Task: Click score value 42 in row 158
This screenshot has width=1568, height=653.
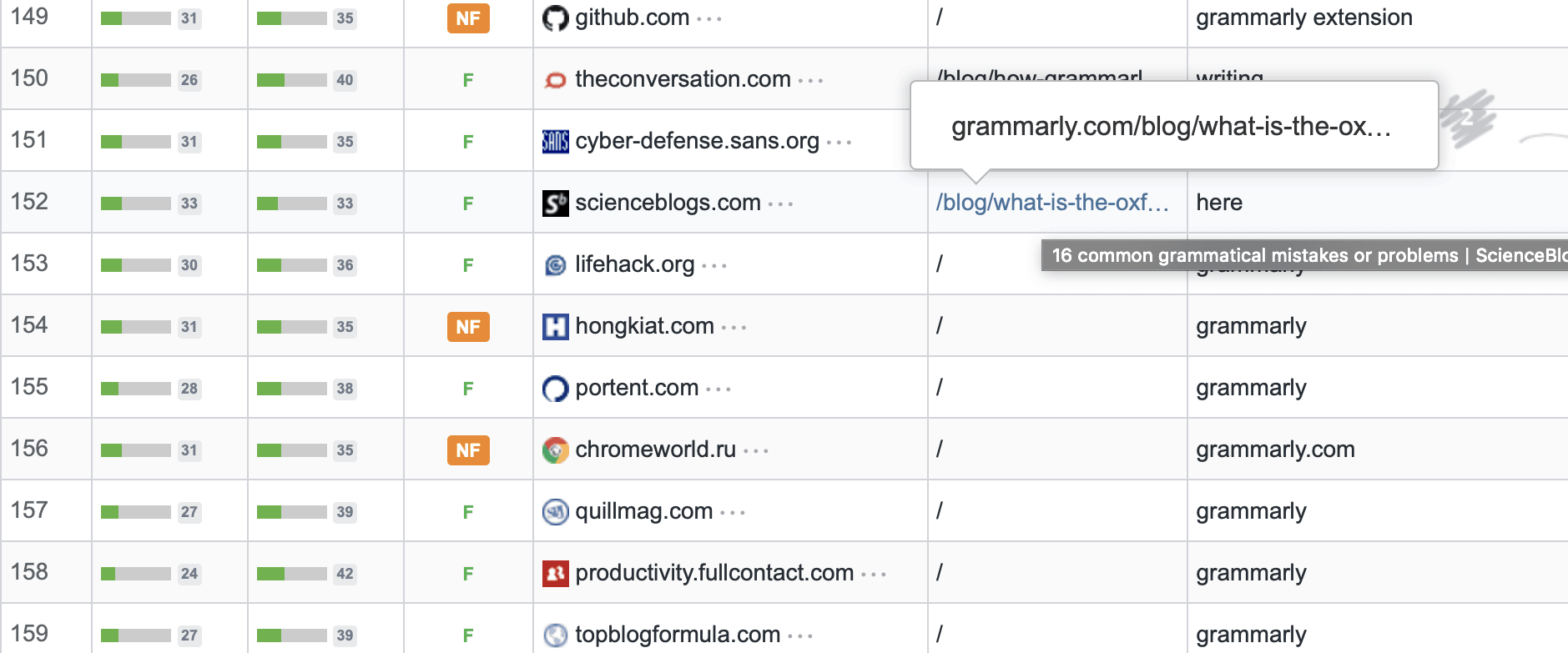Action: pos(345,574)
